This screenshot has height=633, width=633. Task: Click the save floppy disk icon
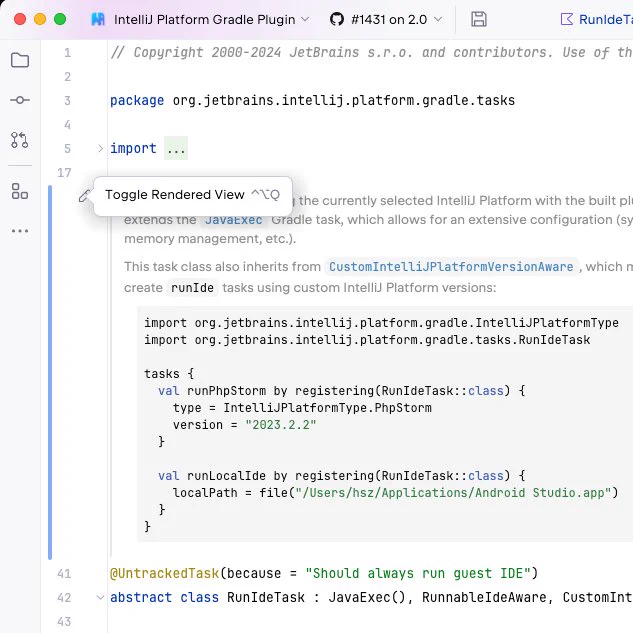coord(479,19)
